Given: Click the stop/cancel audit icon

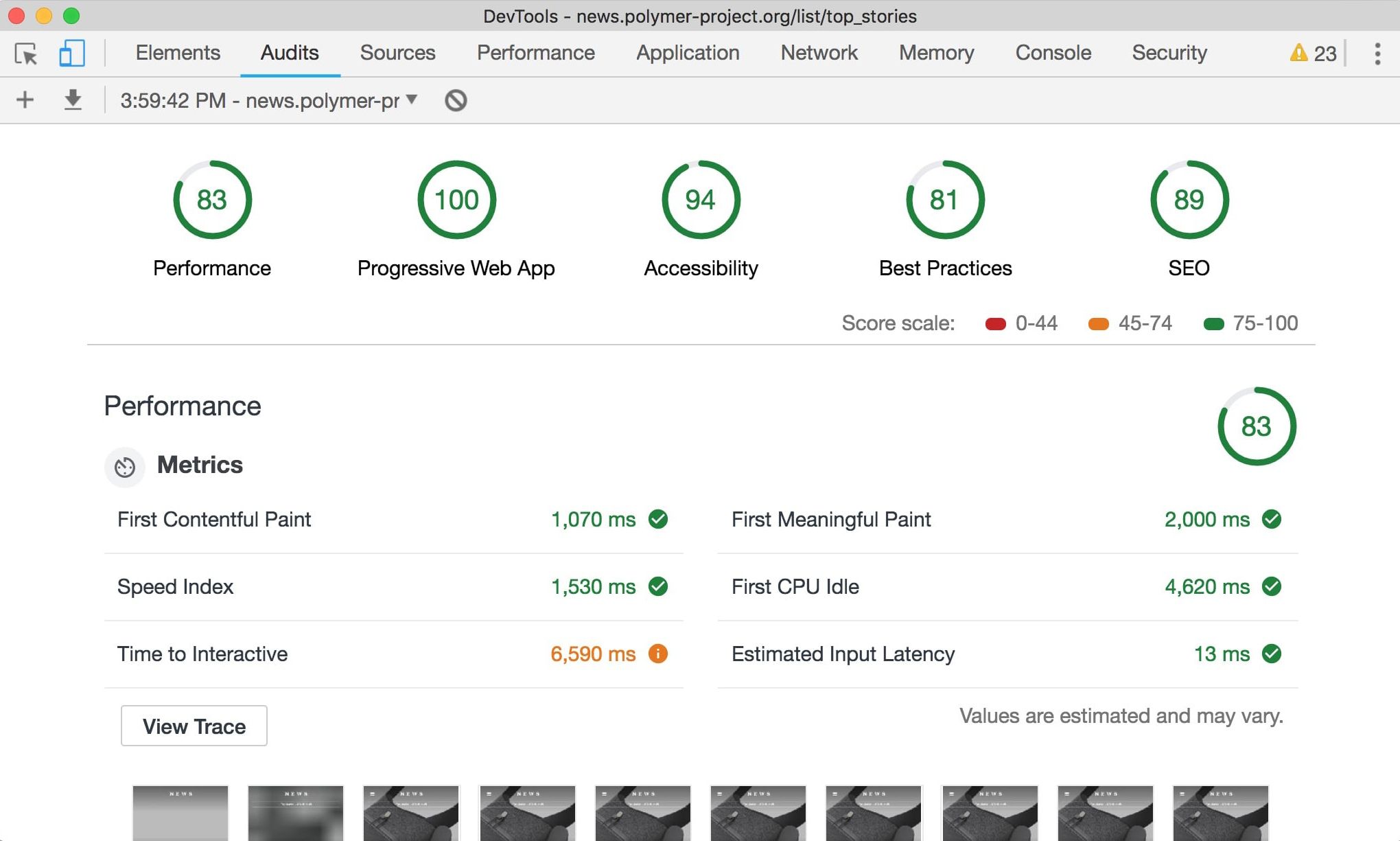Looking at the screenshot, I should click(456, 99).
